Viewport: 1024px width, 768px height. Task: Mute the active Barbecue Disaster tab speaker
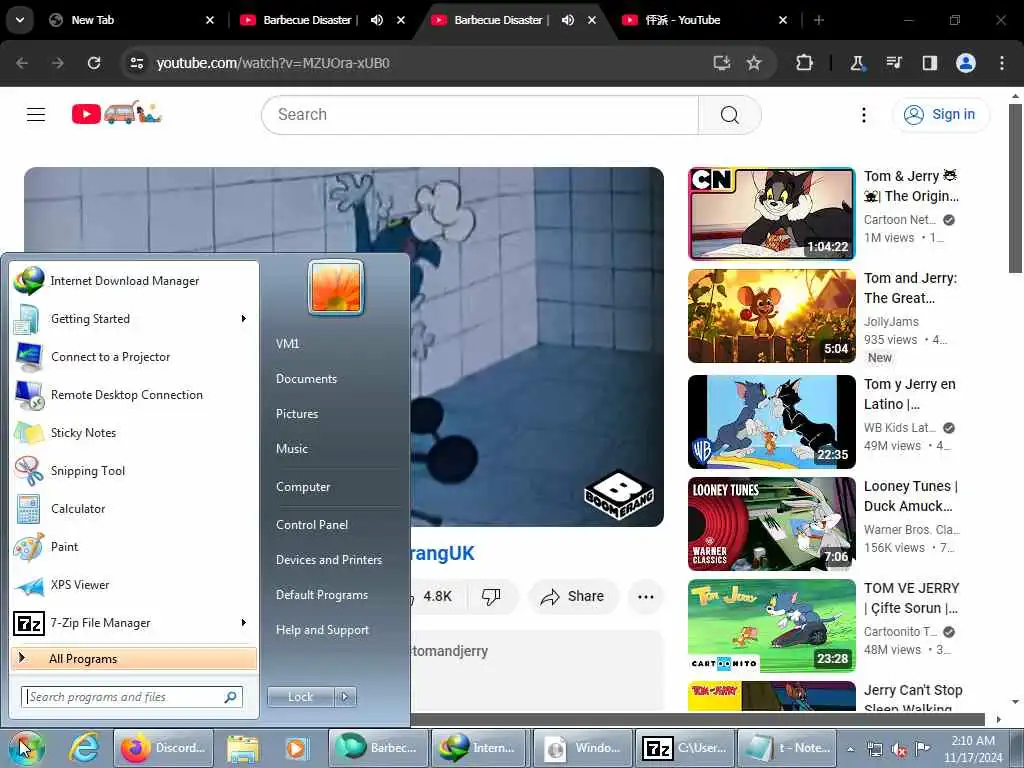(568, 20)
